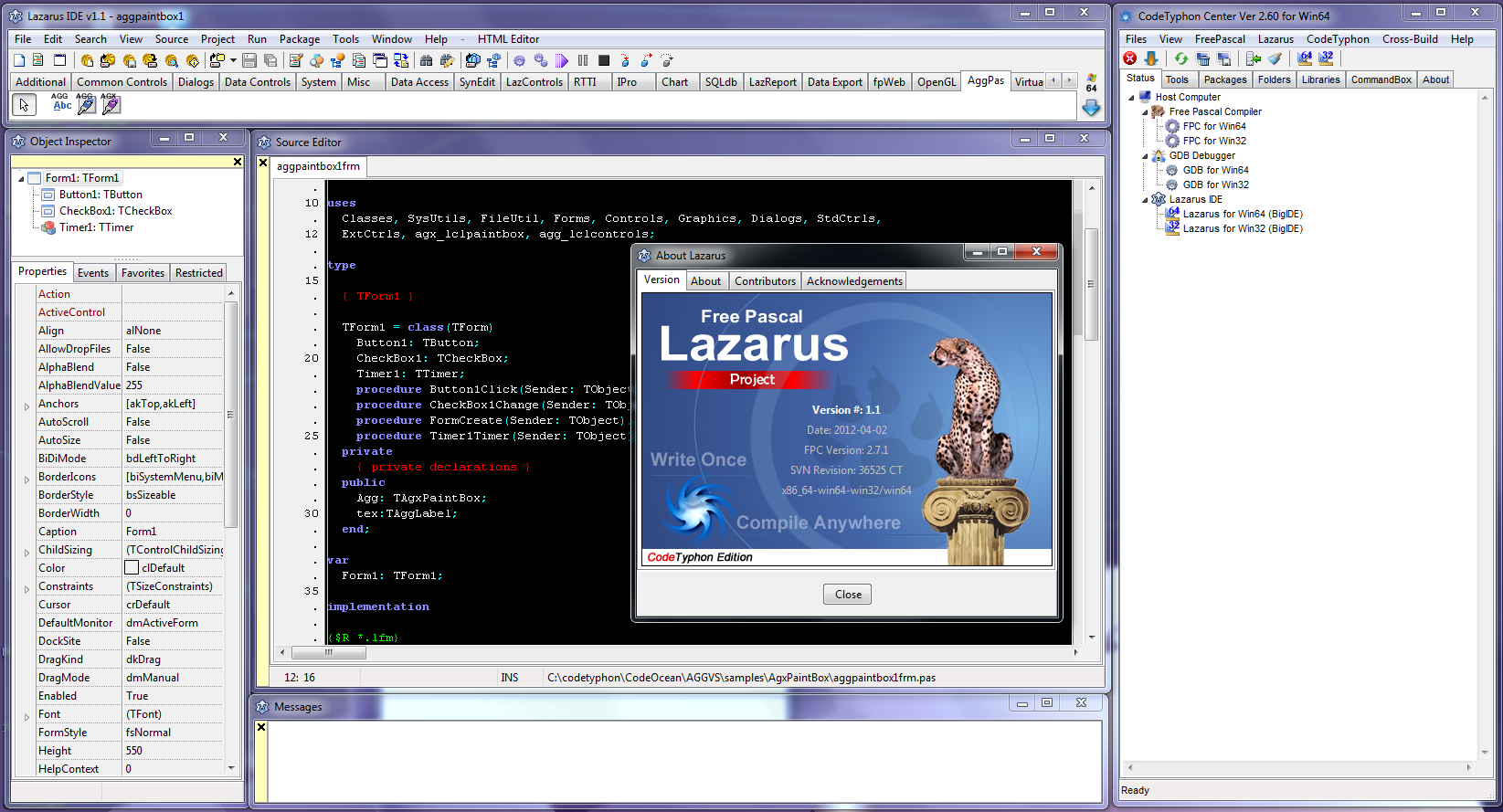Image resolution: width=1503 pixels, height=812 pixels.
Task: Click the Source Editor horizontal scrollbar thumb
Action: click(329, 653)
